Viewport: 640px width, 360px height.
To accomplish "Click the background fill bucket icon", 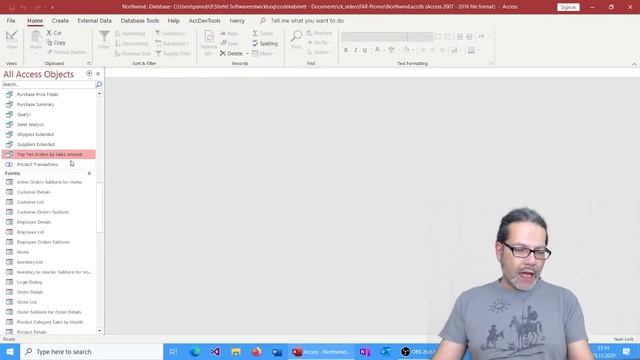I will pyautogui.click(x=406, y=50).
